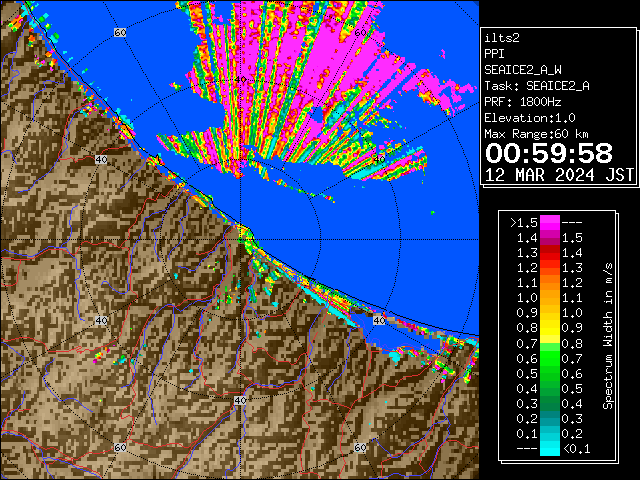
Task: Select the 'Elevation:1.0' text
Action: [530, 118]
